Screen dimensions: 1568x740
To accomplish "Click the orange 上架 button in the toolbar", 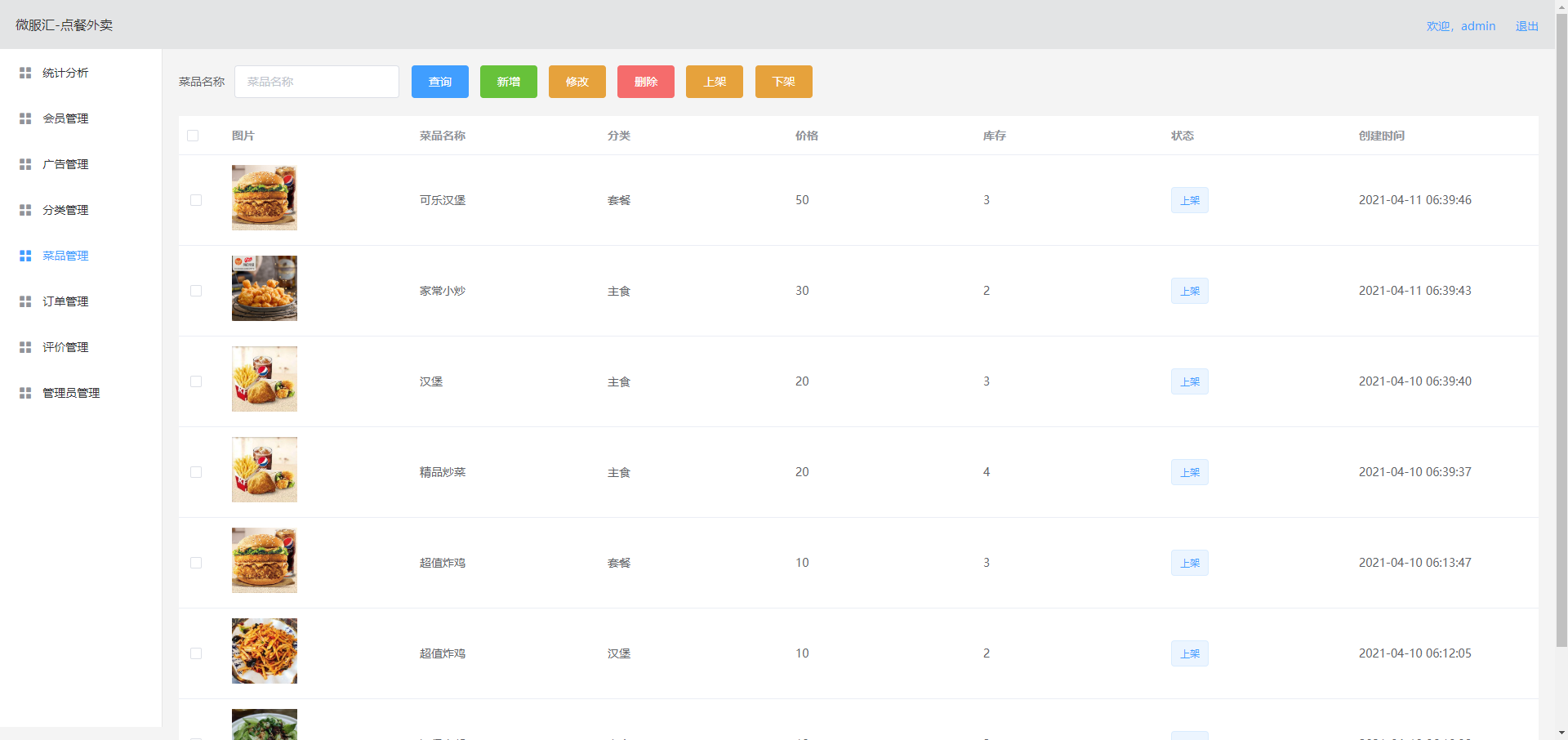I will tap(715, 82).
